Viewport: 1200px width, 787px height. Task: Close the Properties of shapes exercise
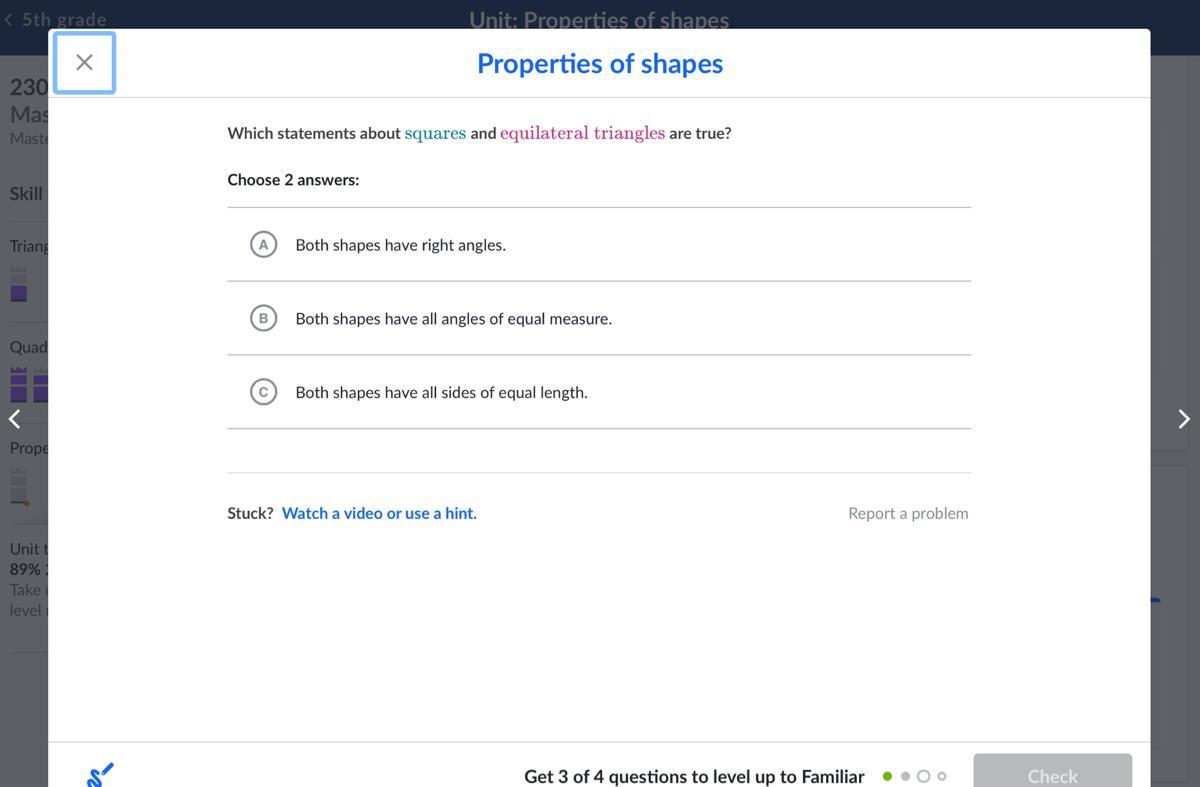click(84, 63)
